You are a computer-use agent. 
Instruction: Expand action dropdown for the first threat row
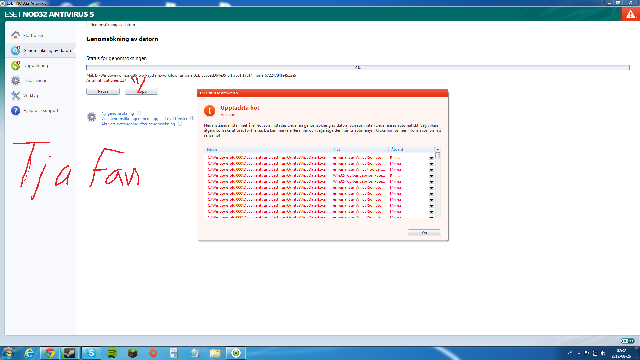[x=431, y=158]
